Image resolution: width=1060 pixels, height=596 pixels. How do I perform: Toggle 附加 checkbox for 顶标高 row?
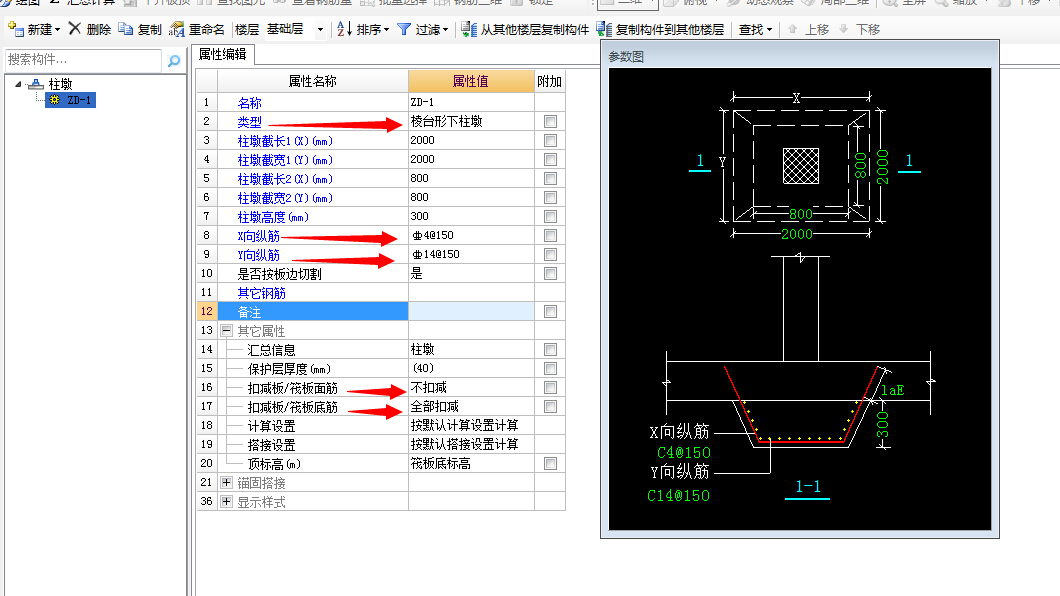(550, 464)
